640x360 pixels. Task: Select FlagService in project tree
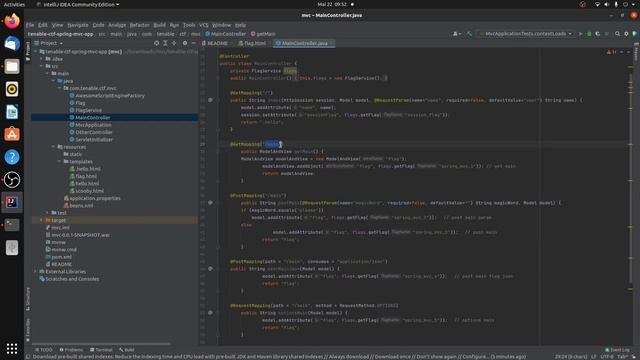point(89,110)
